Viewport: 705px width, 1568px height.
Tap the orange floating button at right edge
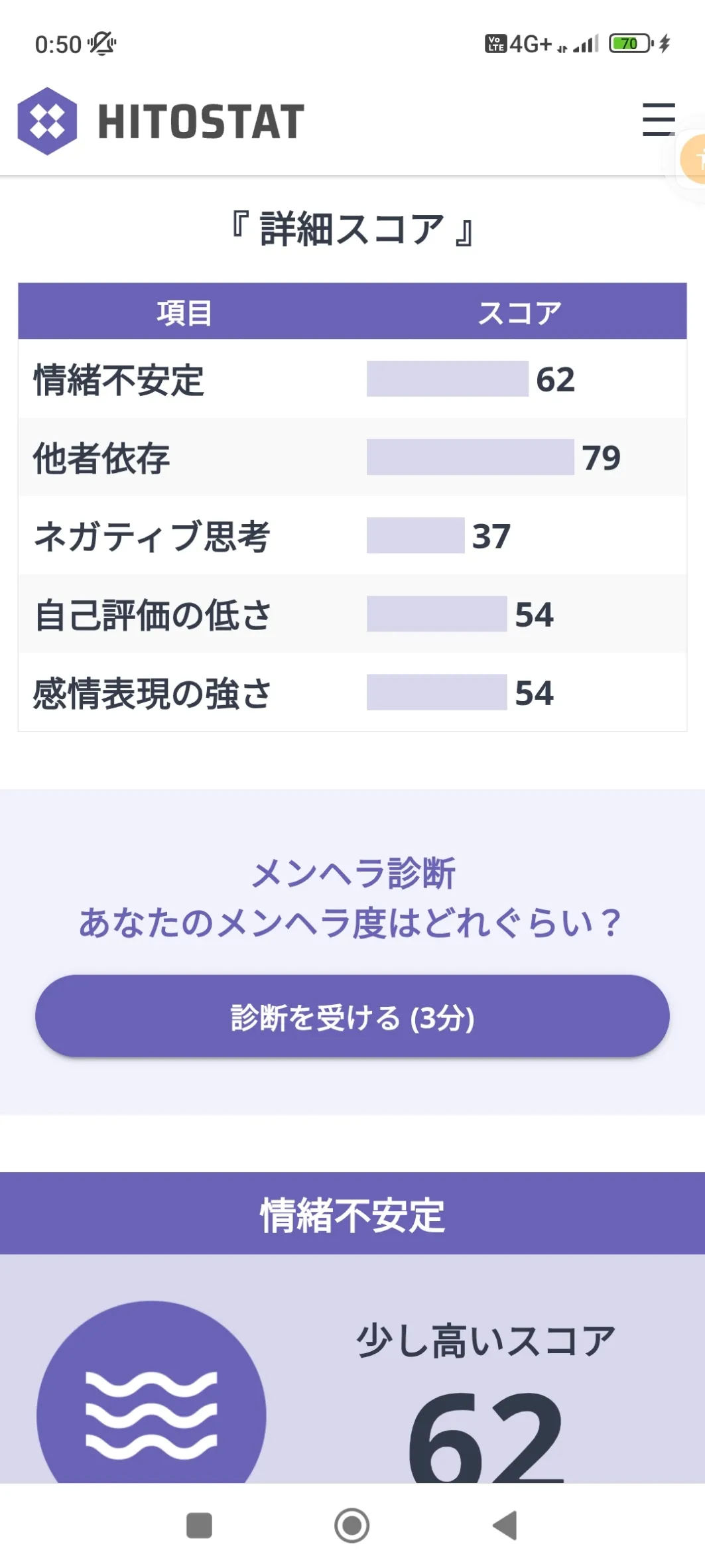coord(693,159)
